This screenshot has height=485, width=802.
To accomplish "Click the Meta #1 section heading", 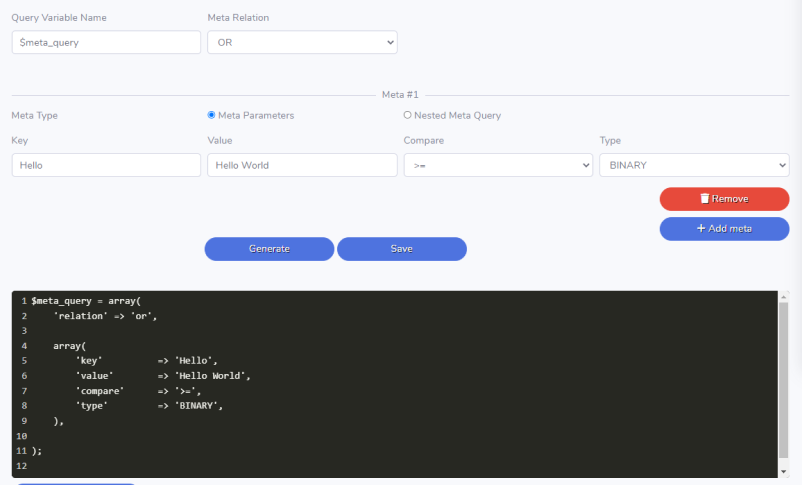I will [400, 95].
